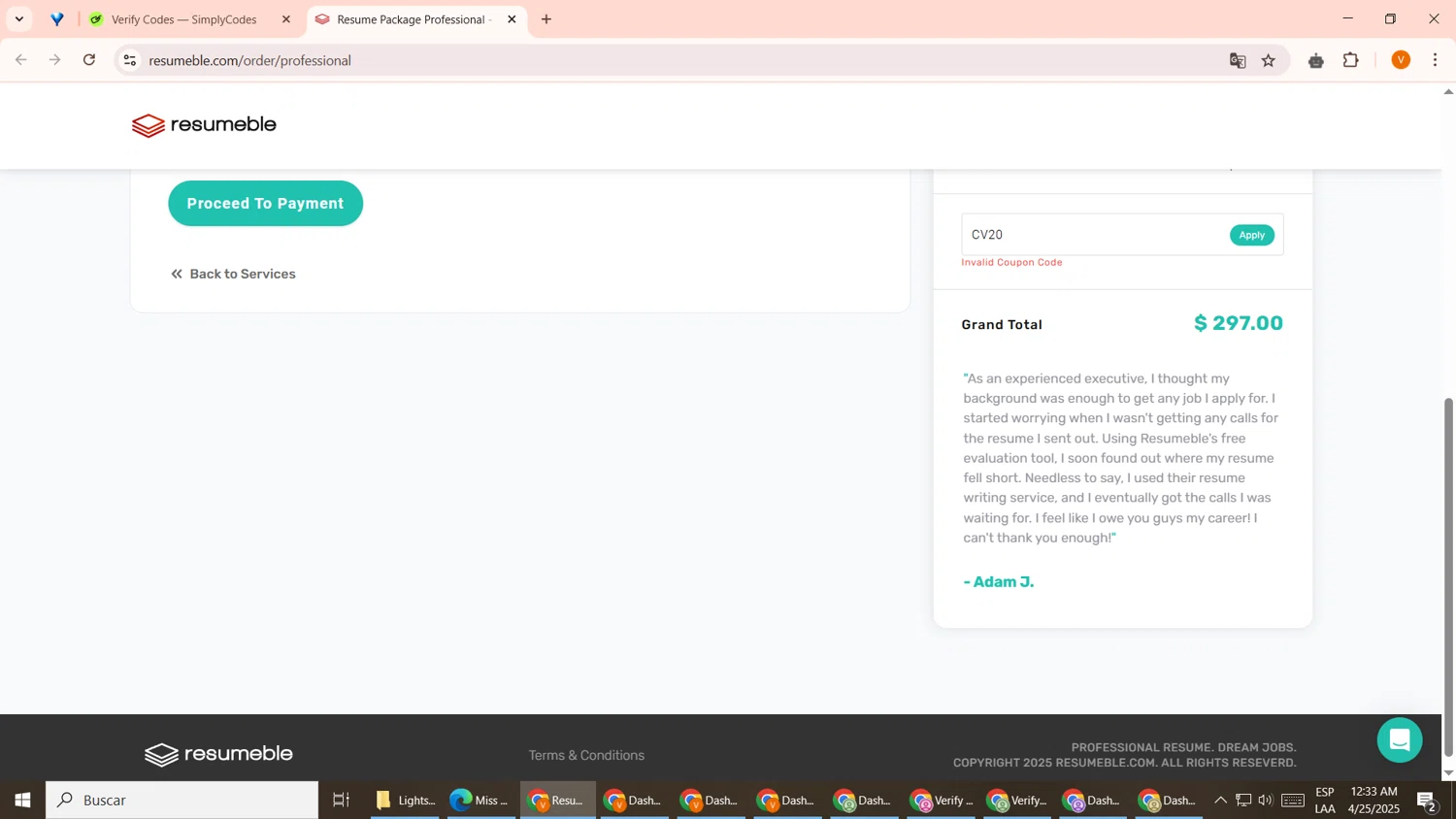Go Back to Services link
Viewport: 1456px width, 819px height.
[x=233, y=274]
